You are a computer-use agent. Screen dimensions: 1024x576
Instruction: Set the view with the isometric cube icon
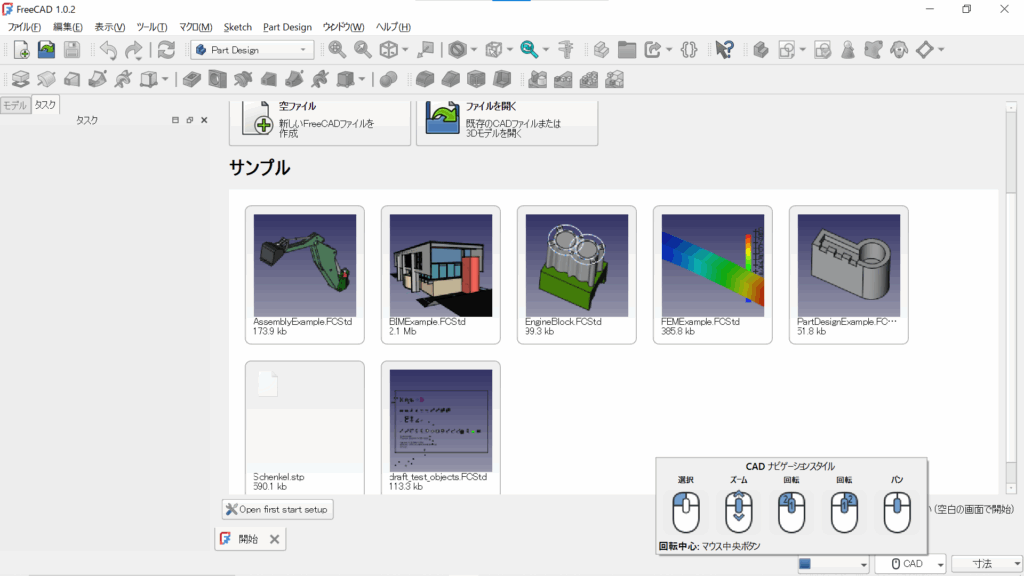pyautogui.click(x=391, y=49)
